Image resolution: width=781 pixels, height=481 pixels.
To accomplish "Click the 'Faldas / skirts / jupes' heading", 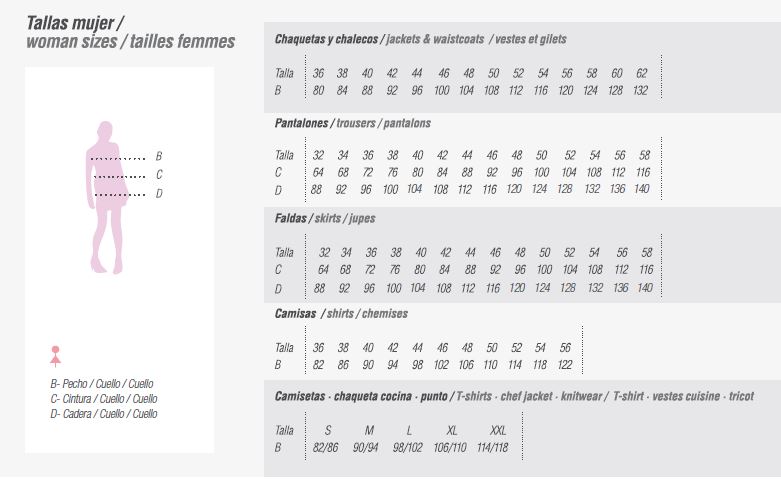I will click(325, 218).
